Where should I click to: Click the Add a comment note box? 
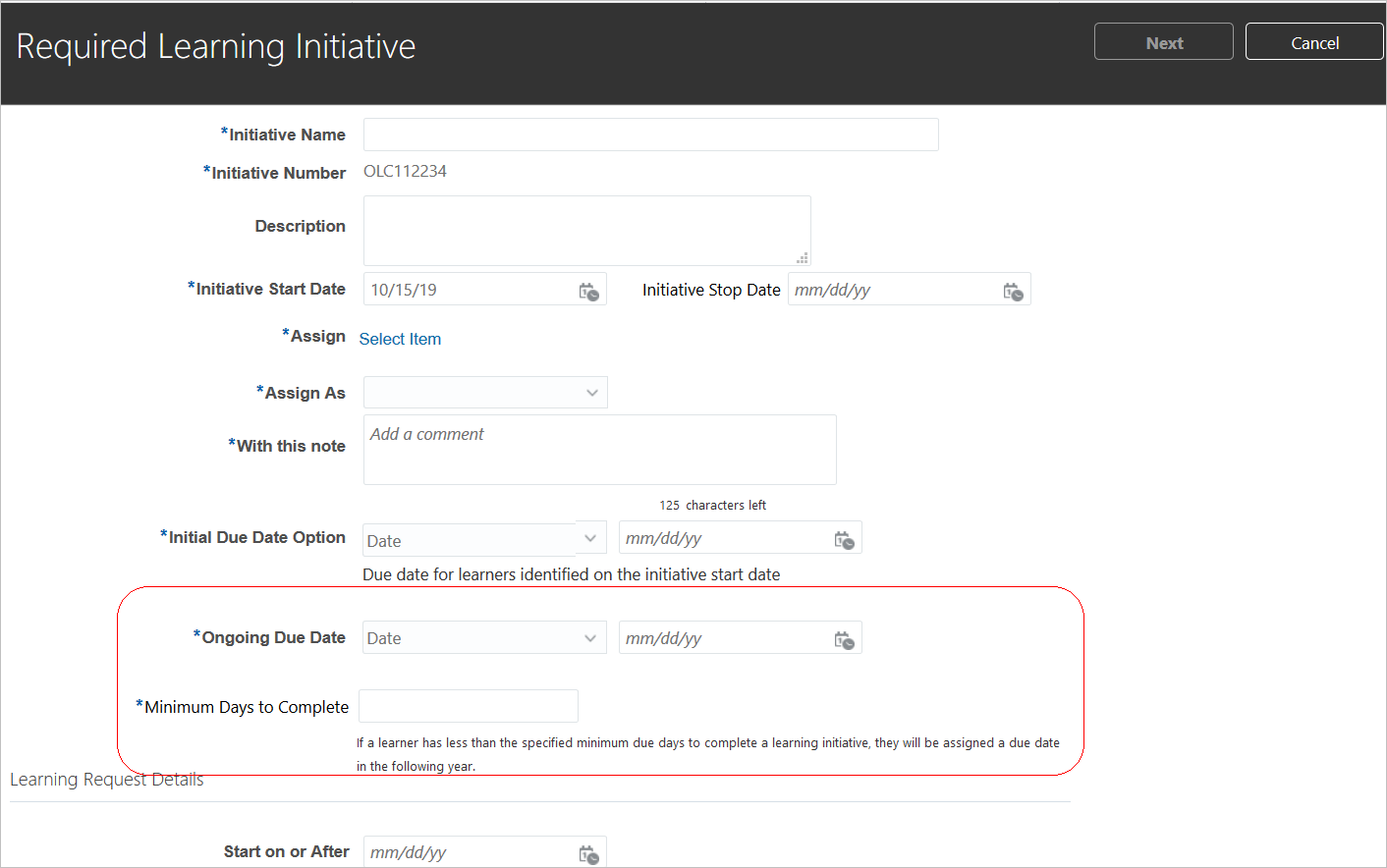[599, 450]
